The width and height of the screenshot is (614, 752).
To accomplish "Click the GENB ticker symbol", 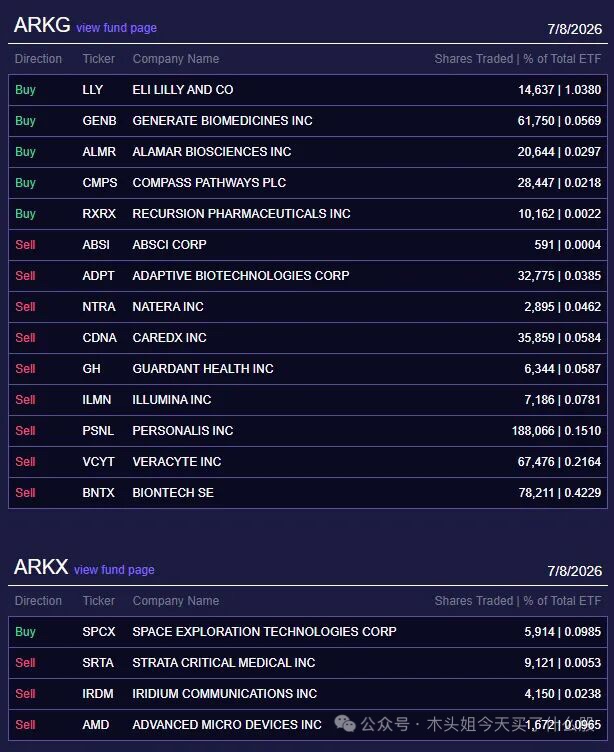I will click(99, 121).
